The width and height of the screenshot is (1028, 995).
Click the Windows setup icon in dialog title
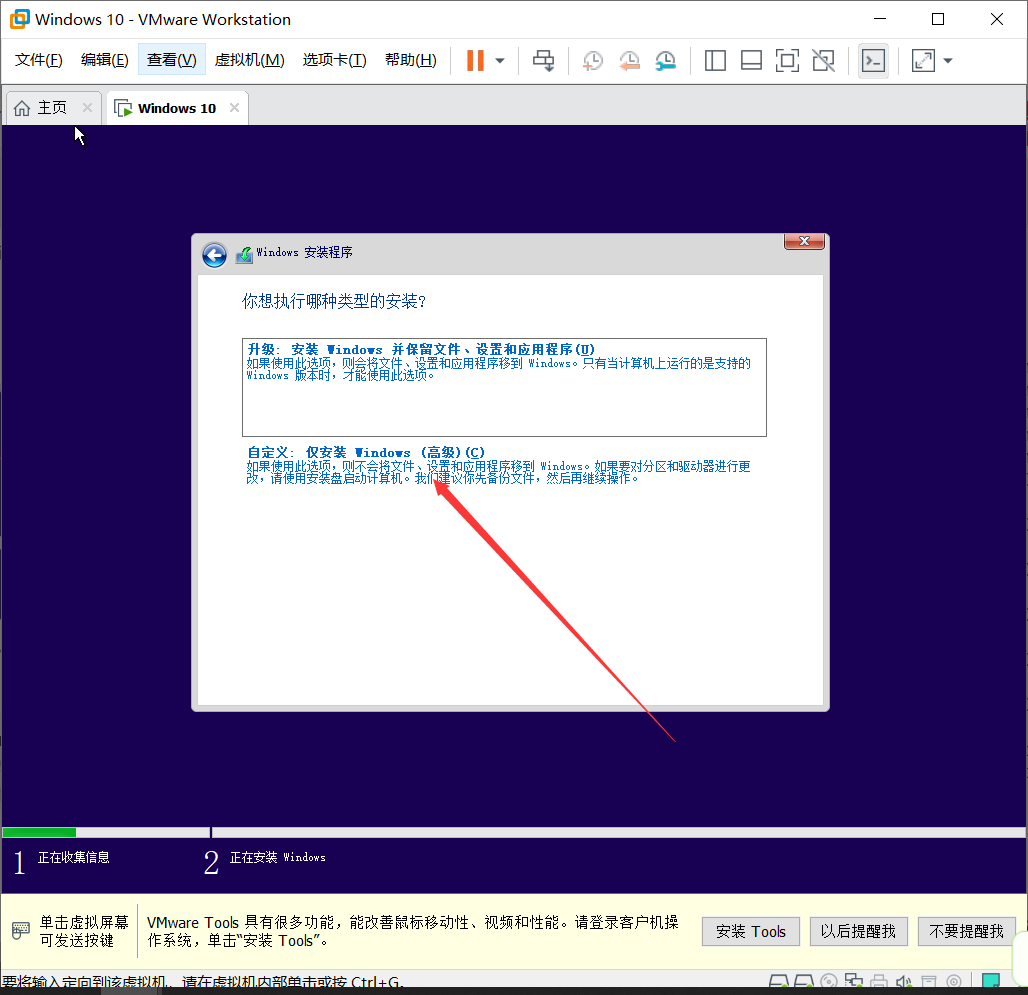244,254
